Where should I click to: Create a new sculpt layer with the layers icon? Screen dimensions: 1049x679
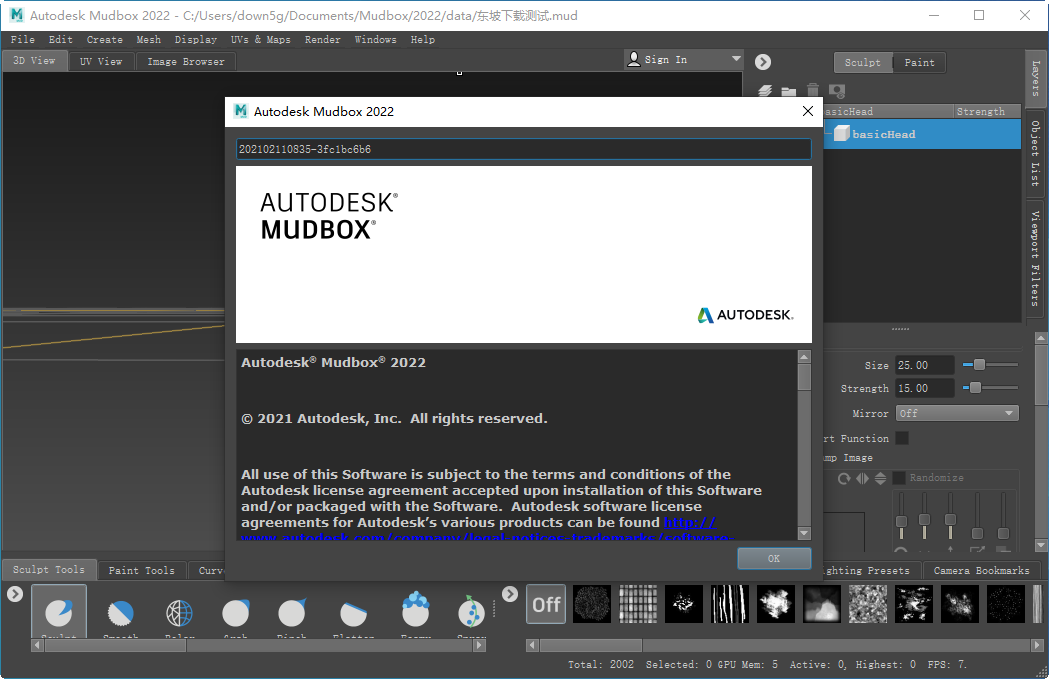tap(766, 91)
